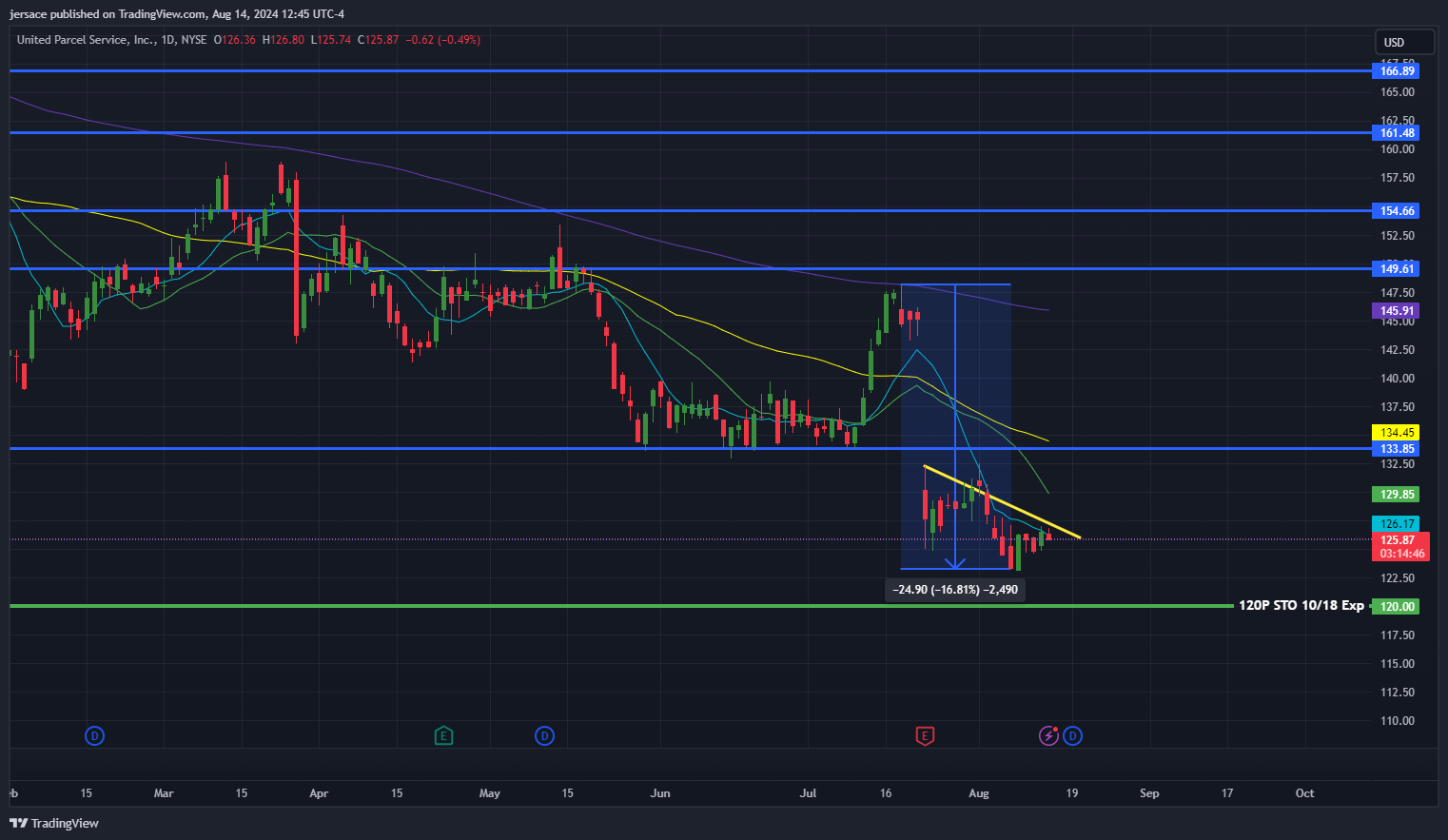The height and width of the screenshot is (840, 1448).
Task: Select the 133.85 blue support level label
Action: pos(1397,448)
